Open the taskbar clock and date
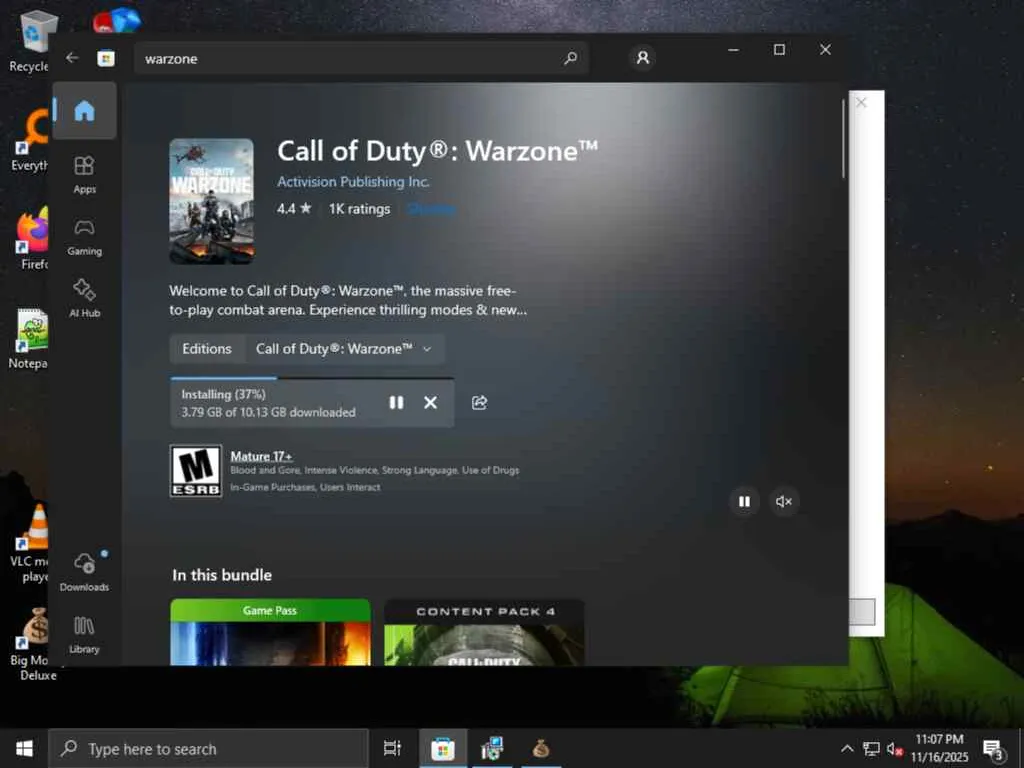 pos(939,748)
